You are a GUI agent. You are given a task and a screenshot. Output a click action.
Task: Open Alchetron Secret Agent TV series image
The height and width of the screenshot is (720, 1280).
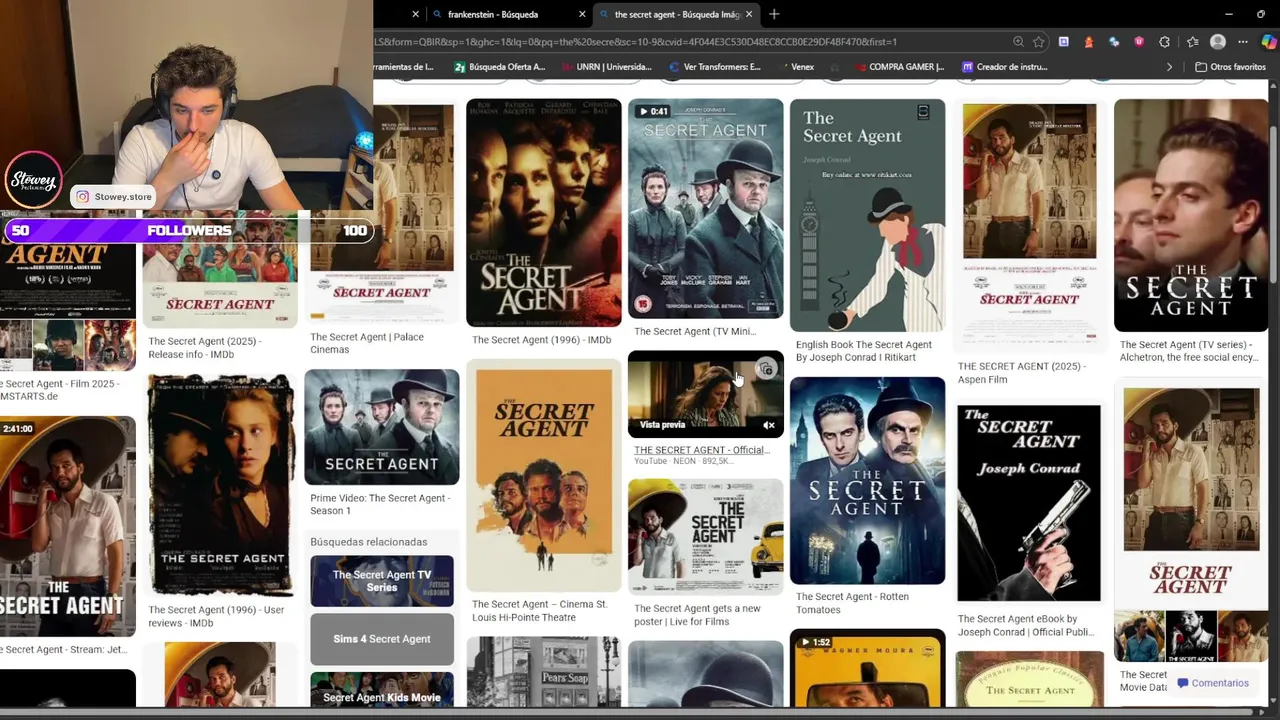click(x=1191, y=215)
